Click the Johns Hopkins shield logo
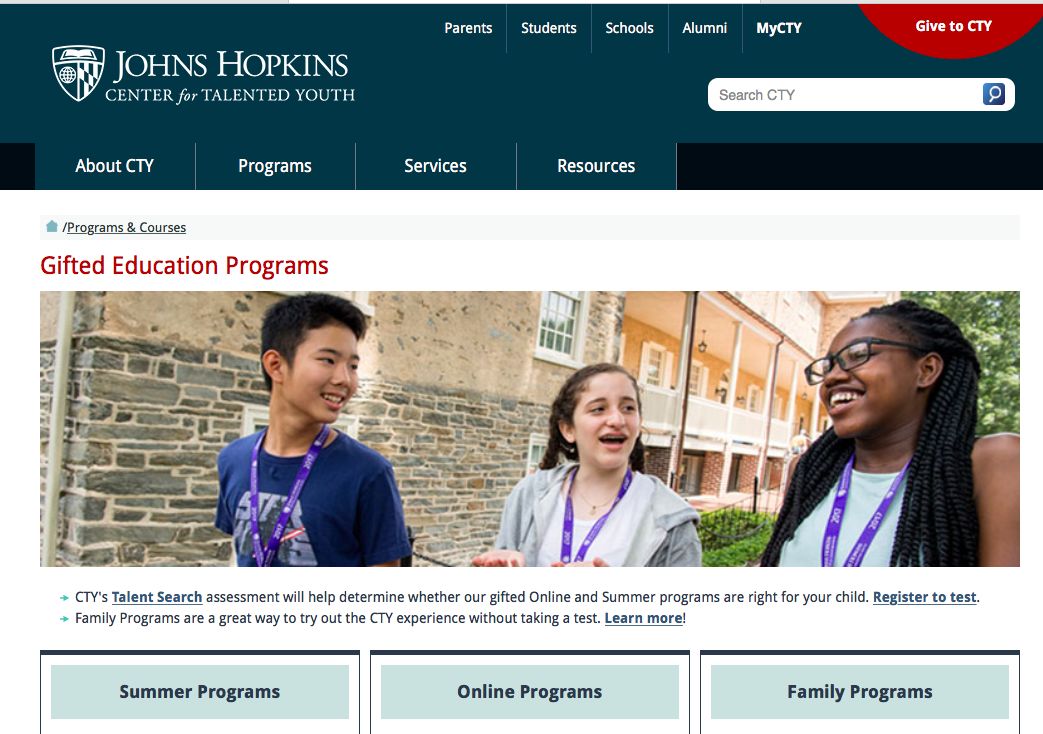The height and width of the screenshot is (734, 1043). 78,73
